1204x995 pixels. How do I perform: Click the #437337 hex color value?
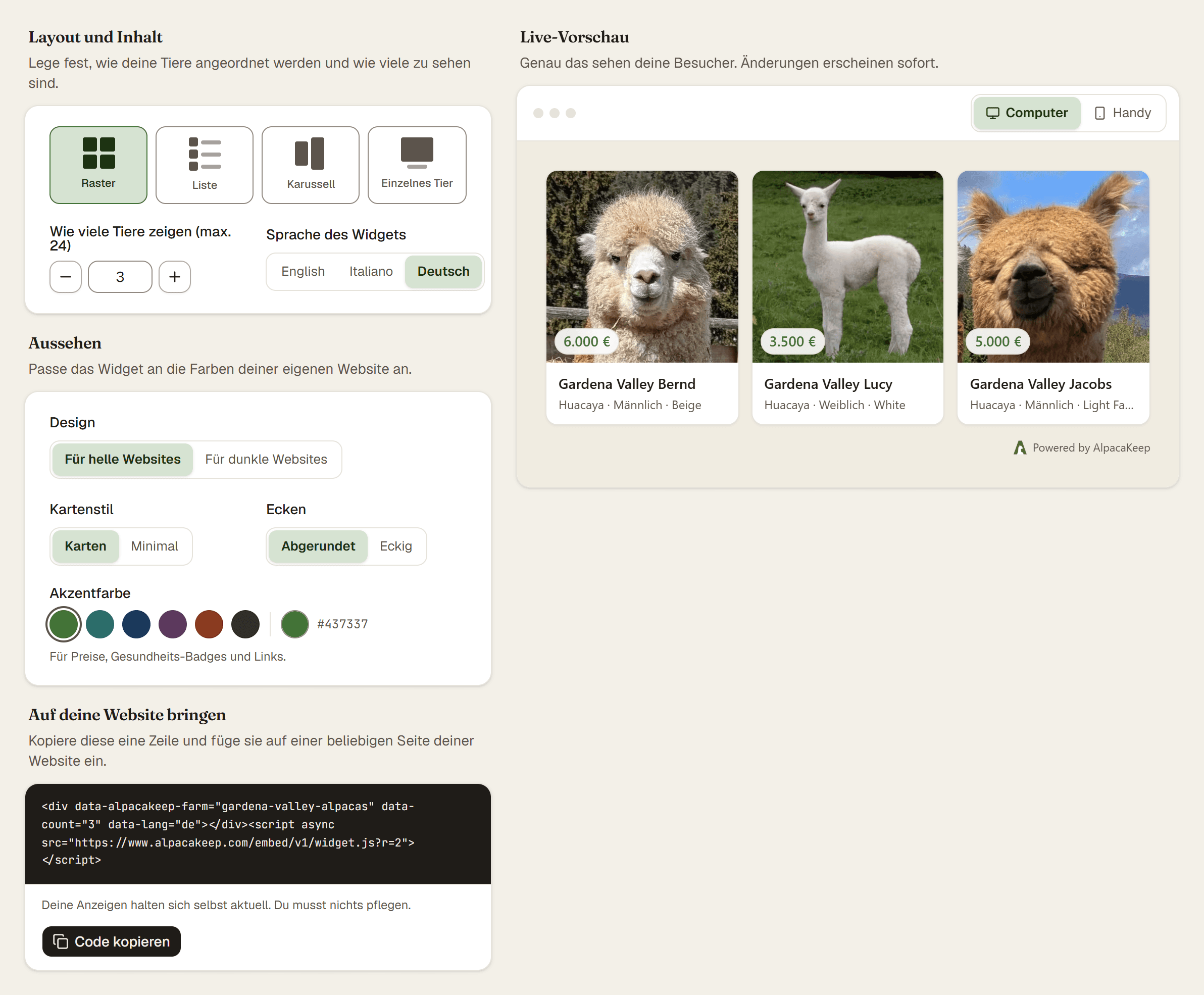(x=343, y=624)
